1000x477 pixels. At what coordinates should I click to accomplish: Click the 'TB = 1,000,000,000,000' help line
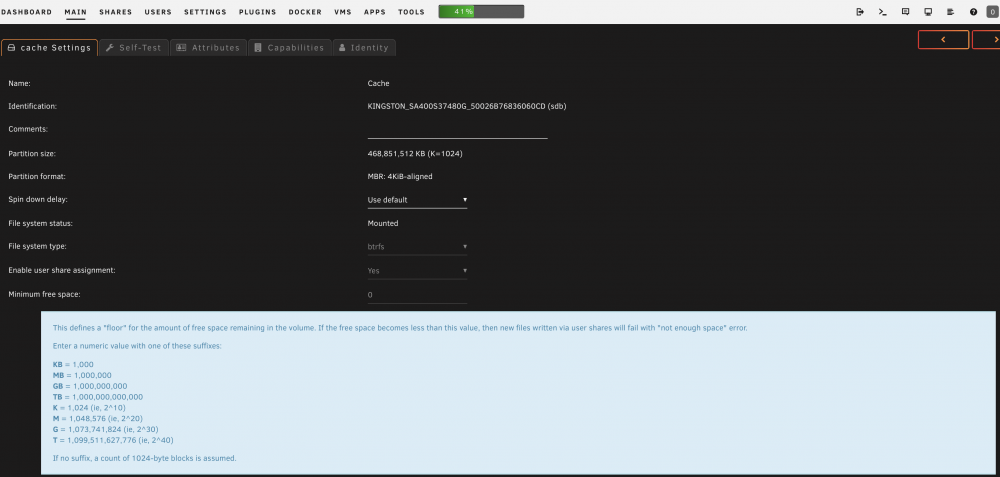tap(98, 397)
